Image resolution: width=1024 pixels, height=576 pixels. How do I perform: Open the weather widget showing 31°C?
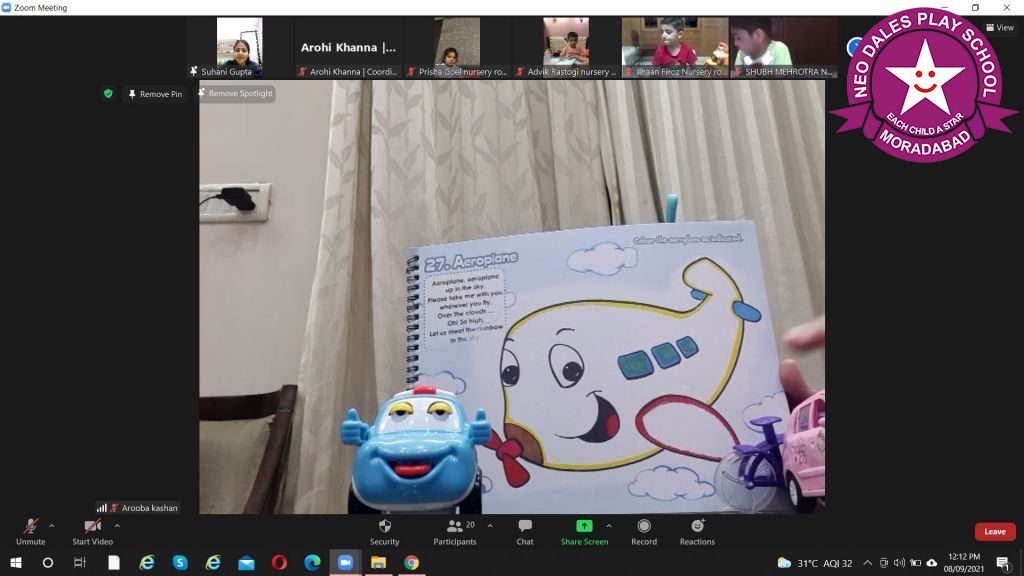[815, 563]
